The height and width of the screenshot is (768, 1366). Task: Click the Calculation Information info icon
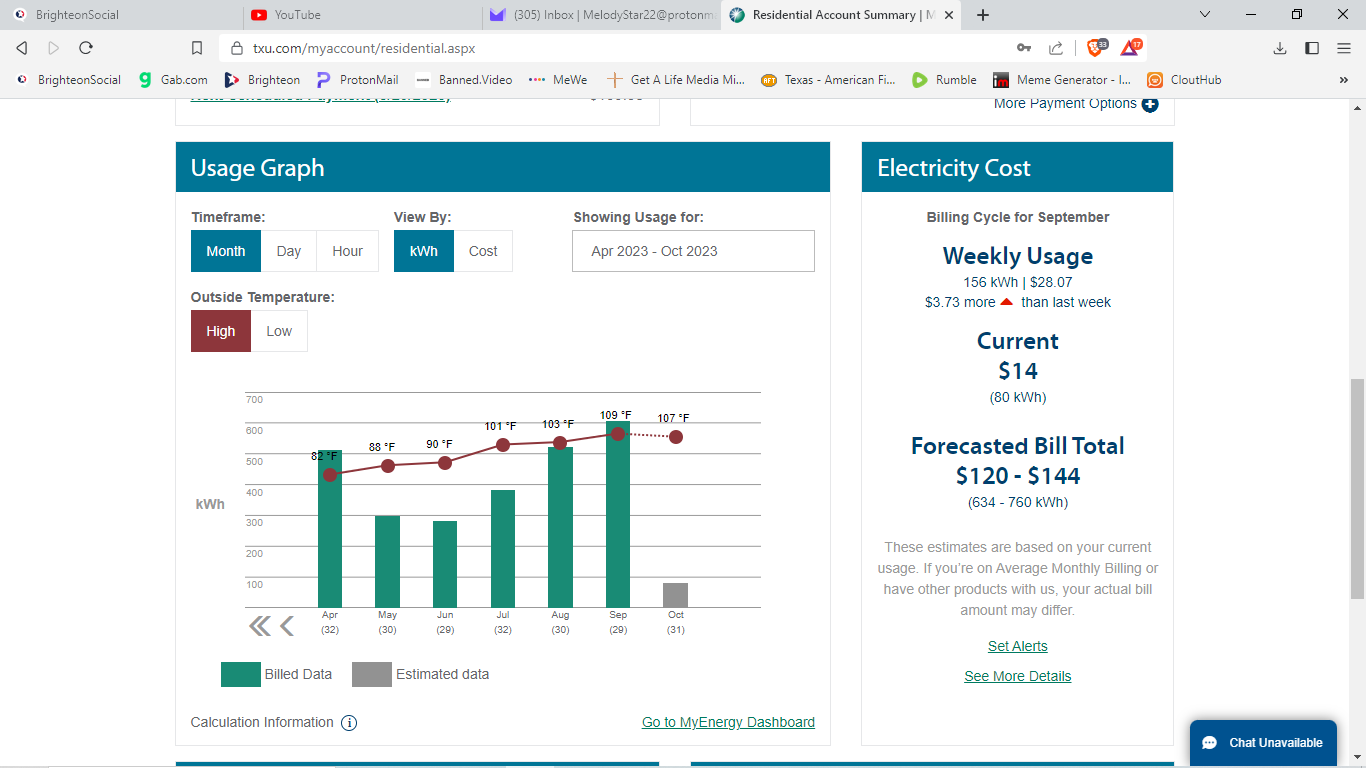349,723
